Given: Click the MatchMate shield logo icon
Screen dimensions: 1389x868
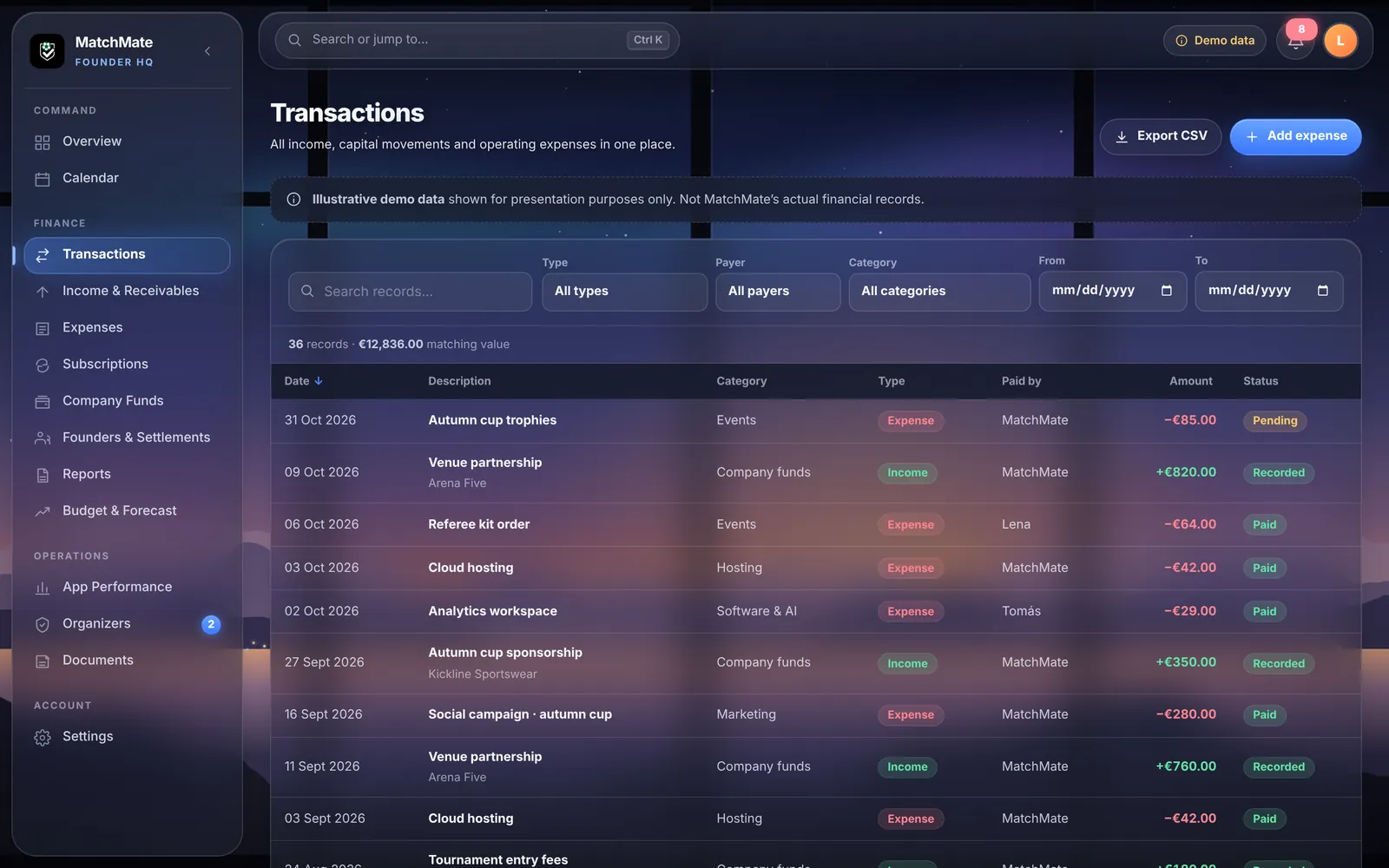Looking at the screenshot, I should click(x=47, y=51).
